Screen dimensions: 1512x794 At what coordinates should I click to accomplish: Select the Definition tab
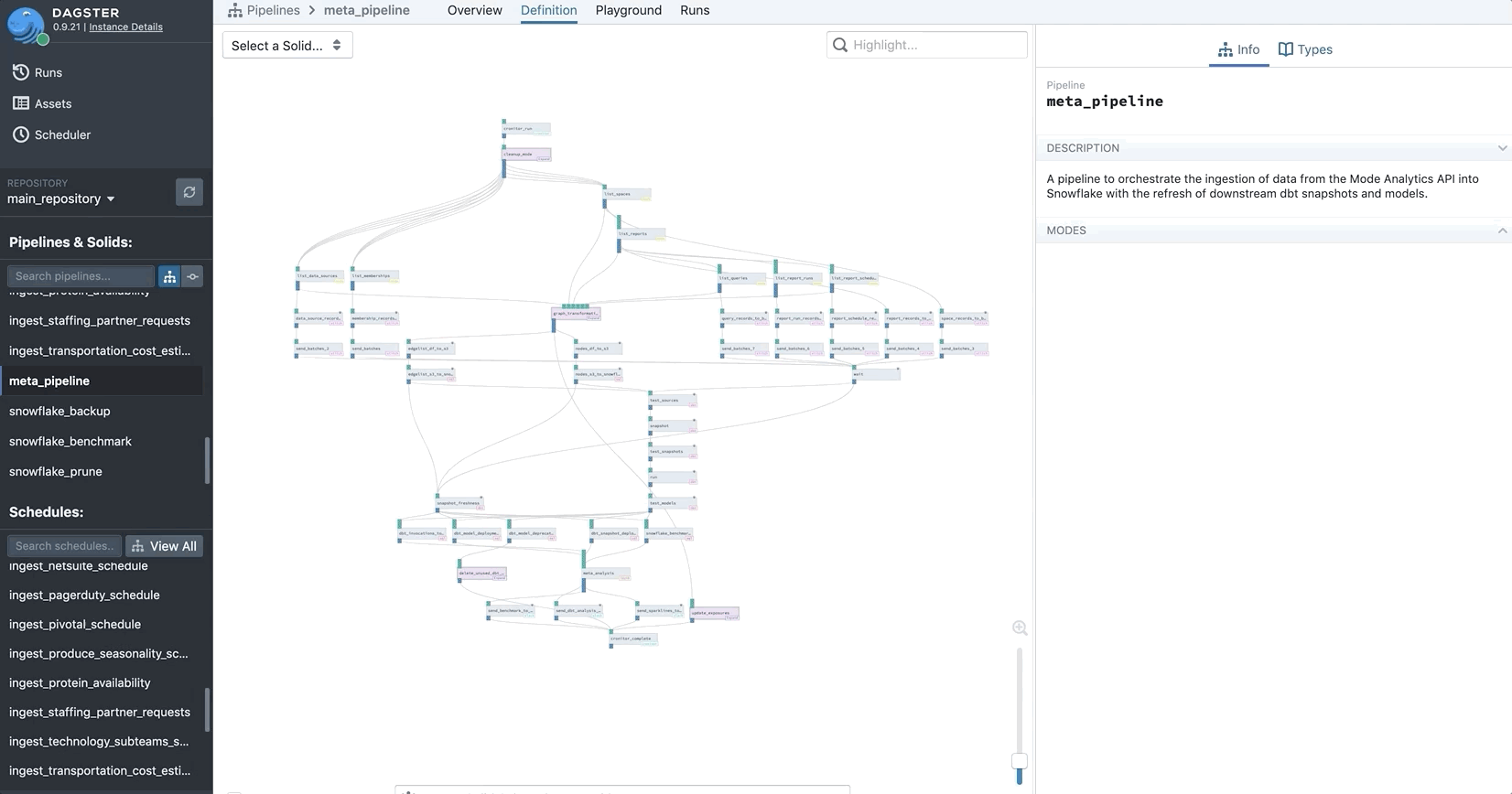tap(548, 10)
